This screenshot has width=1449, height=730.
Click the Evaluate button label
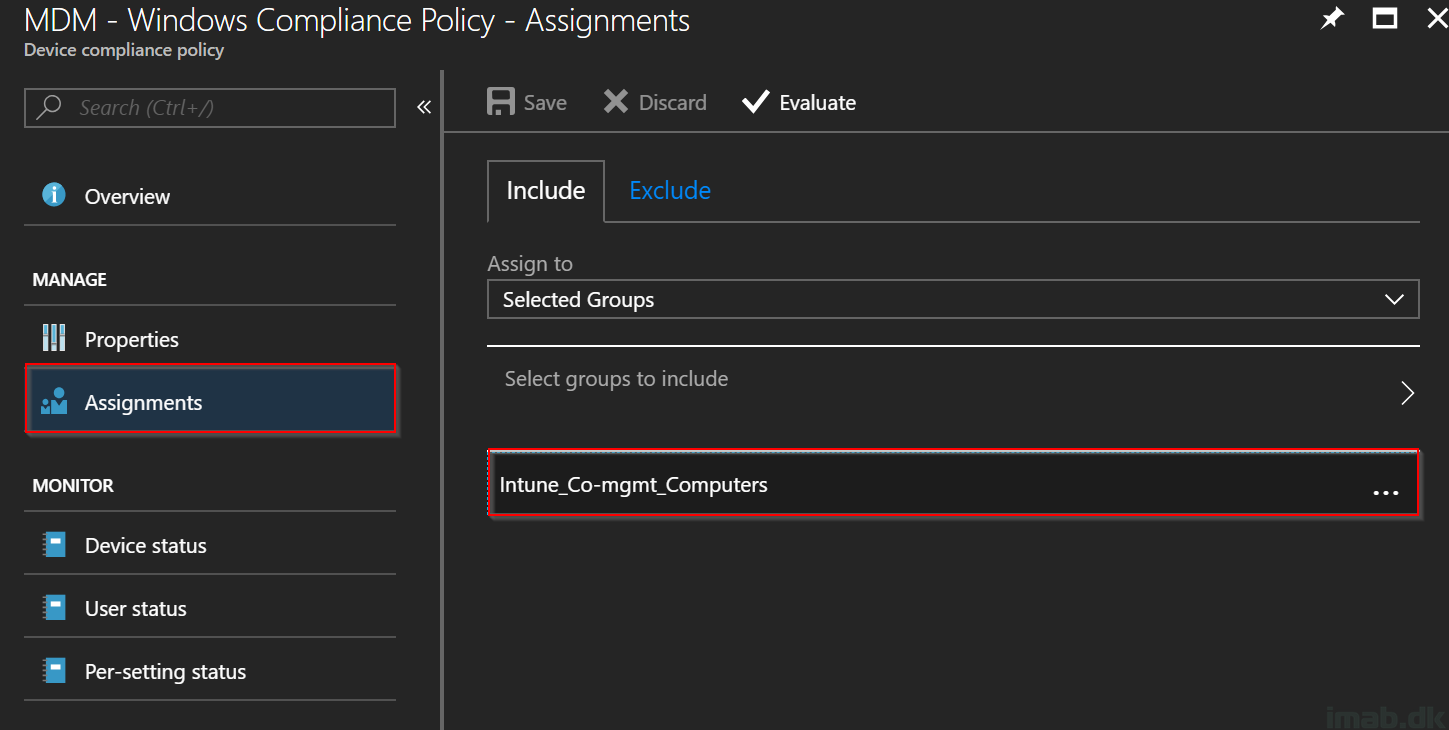tap(818, 102)
